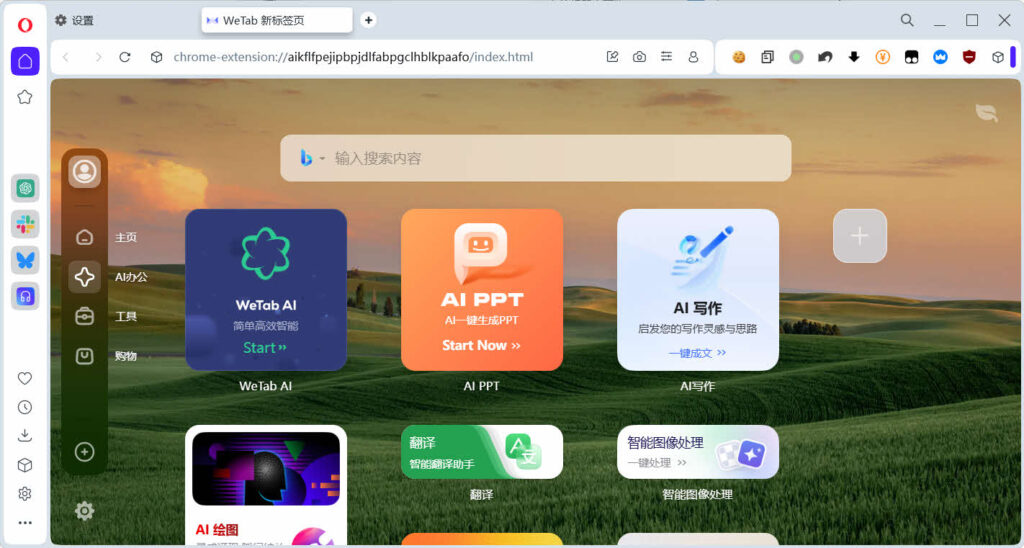Open the headphones player in the sidebar
The image size is (1024, 548).
pyautogui.click(x=25, y=296)
